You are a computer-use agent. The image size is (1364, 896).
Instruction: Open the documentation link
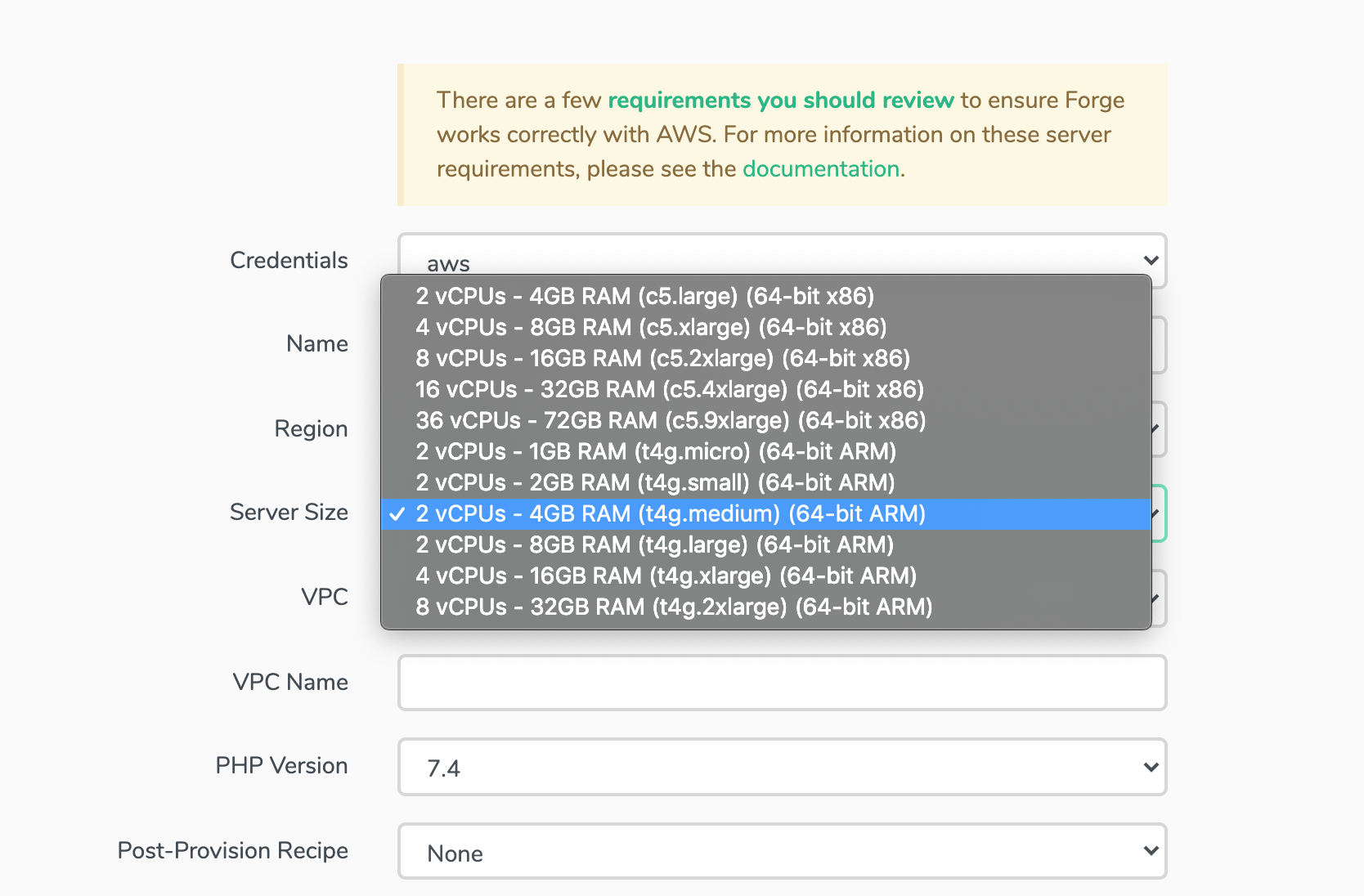coord(821,168)
